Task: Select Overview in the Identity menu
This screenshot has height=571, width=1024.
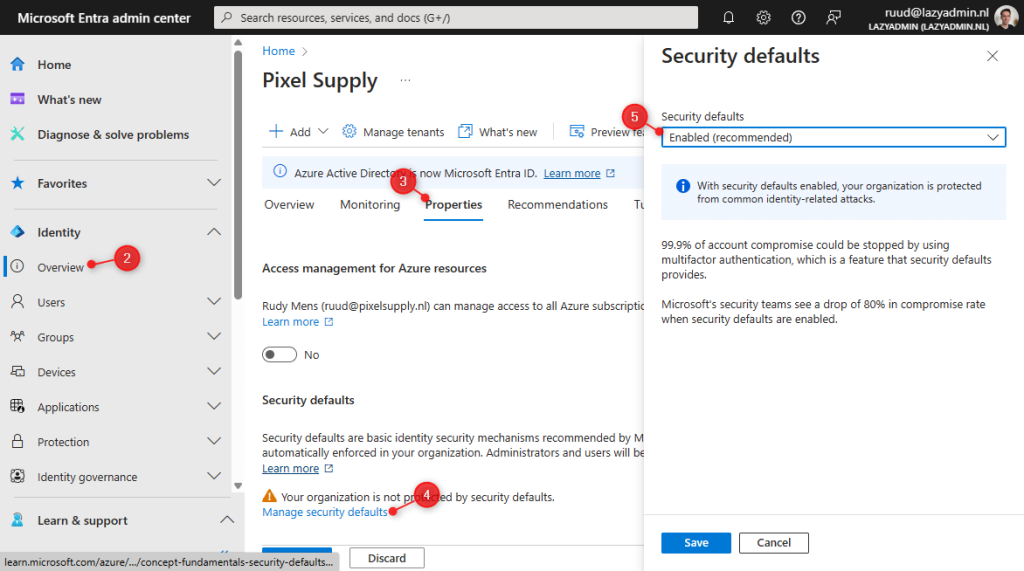Action: pos(61,267)
